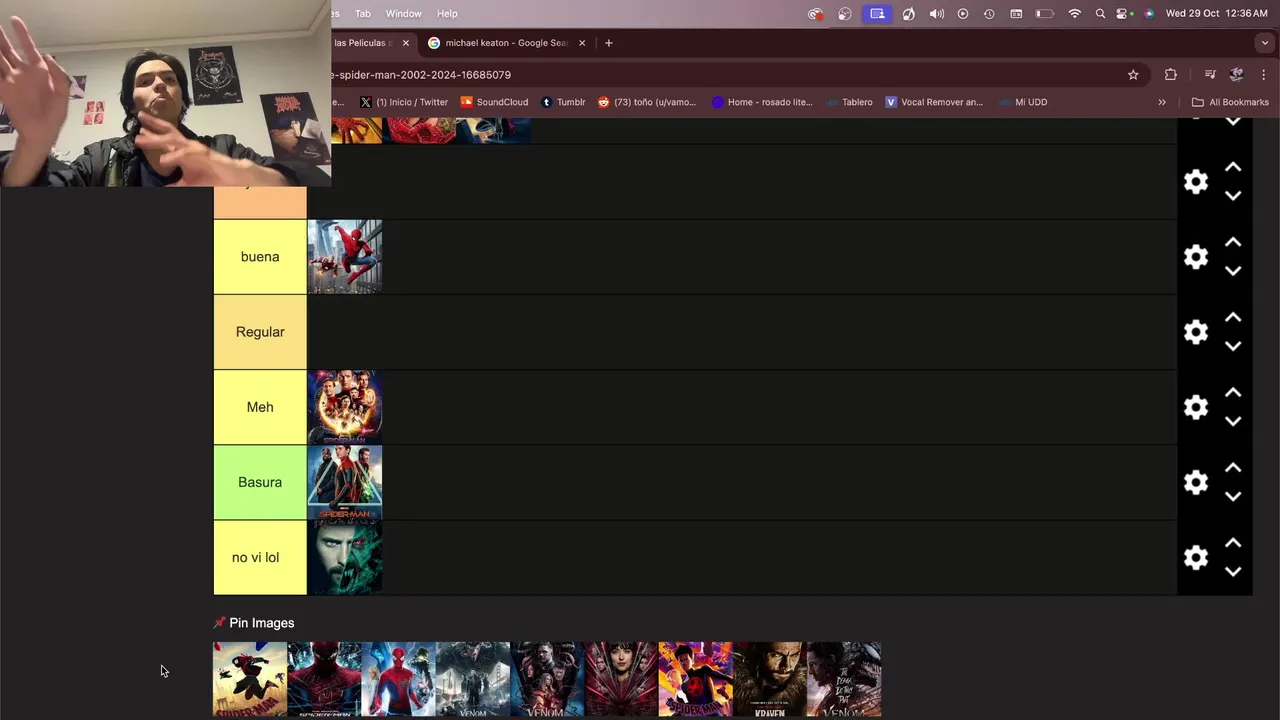Open the Tab menu in the menu bar
This screenshot has height=720, width=1280.
tap(363, 14)
